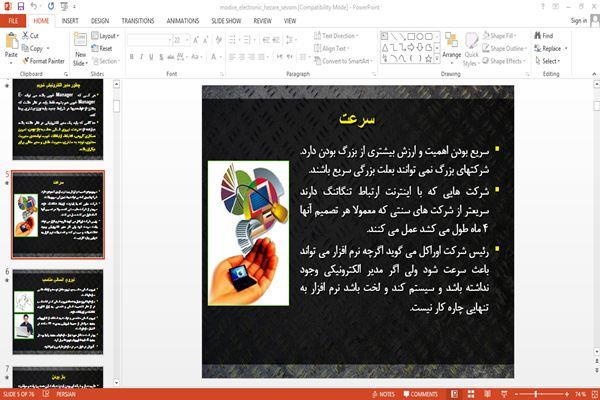600x400 pixels.
Task: Activate the Format Painter tool
Action: [x=44, y=61]
